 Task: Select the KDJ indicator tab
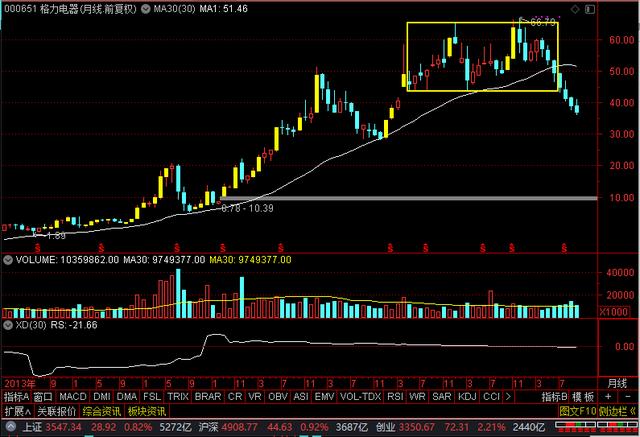tap(469, 397)
